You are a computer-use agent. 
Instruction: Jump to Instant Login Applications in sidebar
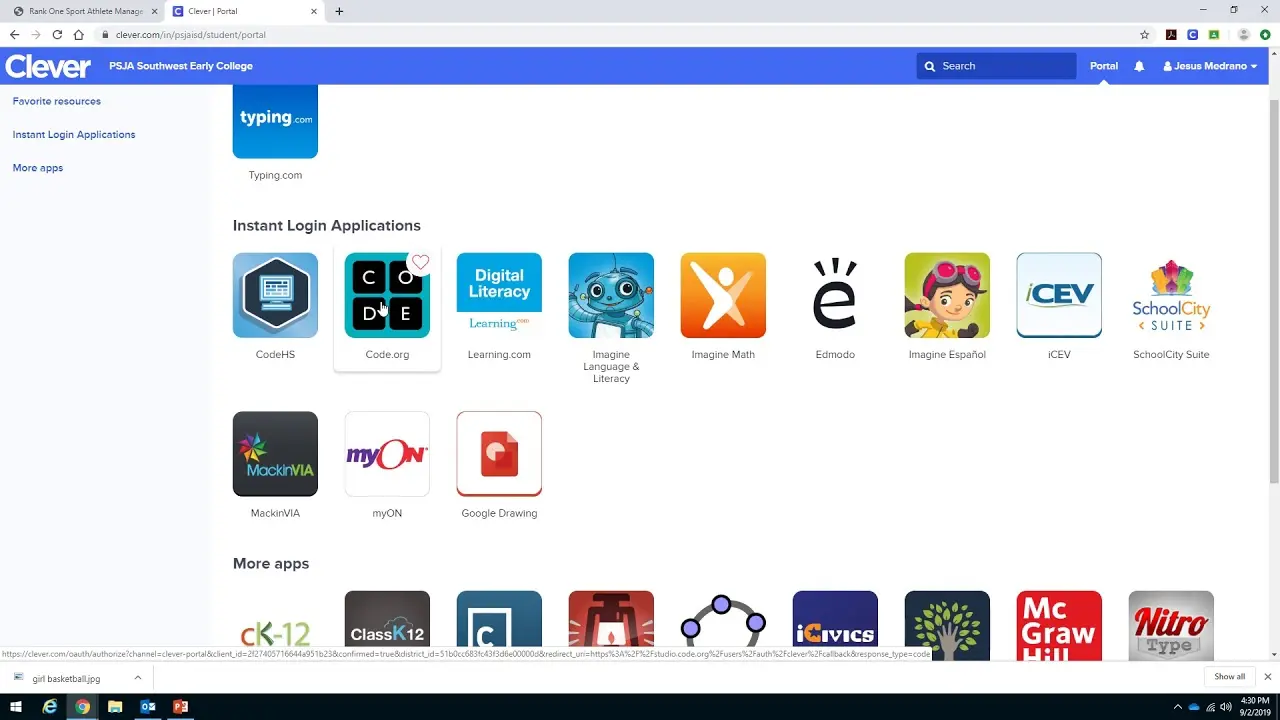coord(74,134)
